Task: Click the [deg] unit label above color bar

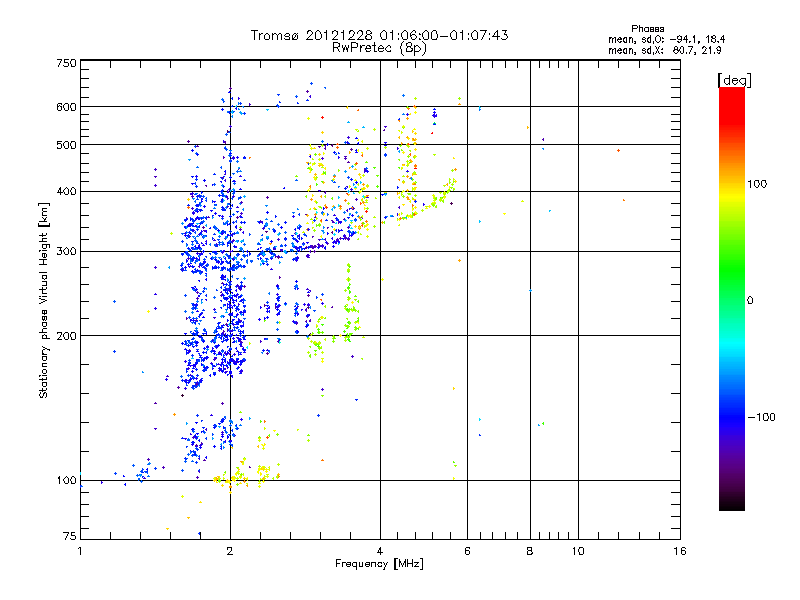Action: coord(734,80)
